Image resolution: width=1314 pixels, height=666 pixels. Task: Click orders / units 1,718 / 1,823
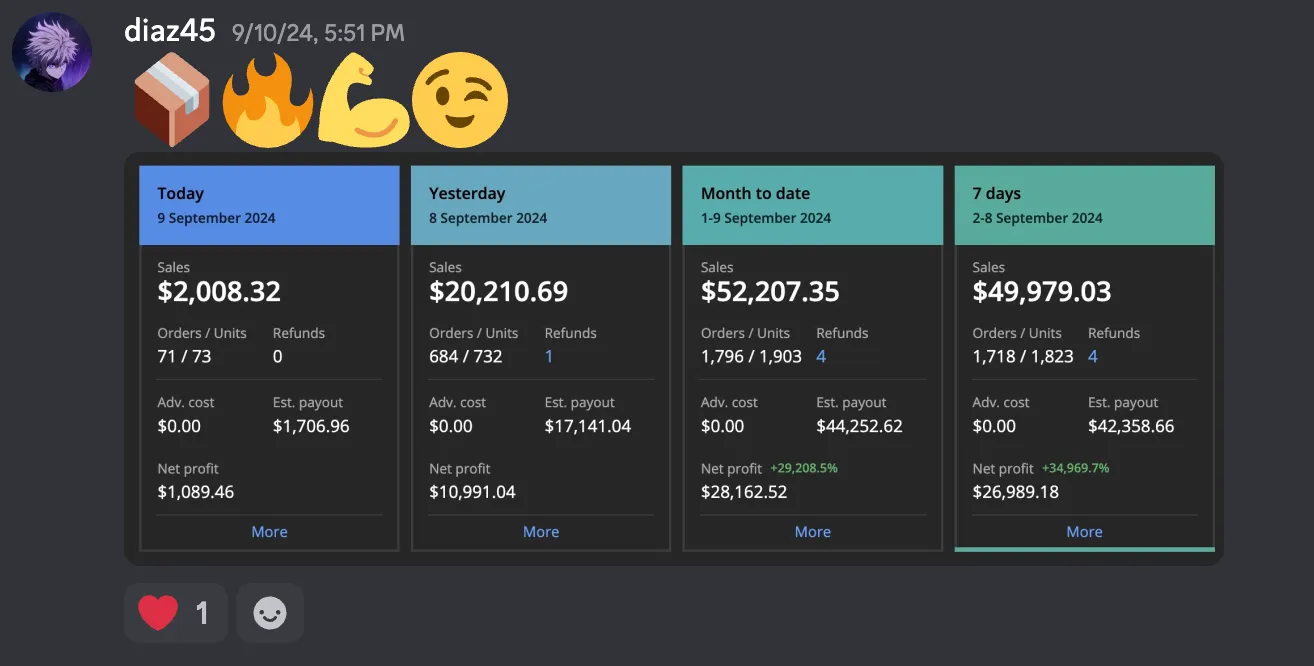point(1023,356)
